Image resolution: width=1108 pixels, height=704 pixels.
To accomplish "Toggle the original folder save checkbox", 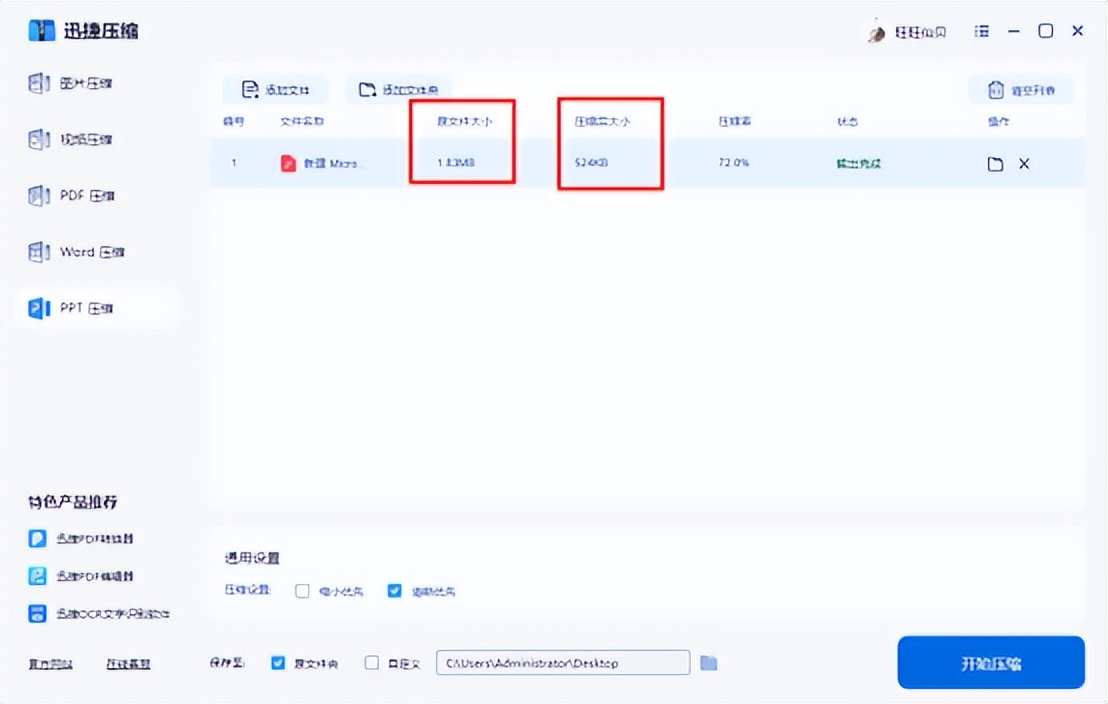I will tap(278, 663).
